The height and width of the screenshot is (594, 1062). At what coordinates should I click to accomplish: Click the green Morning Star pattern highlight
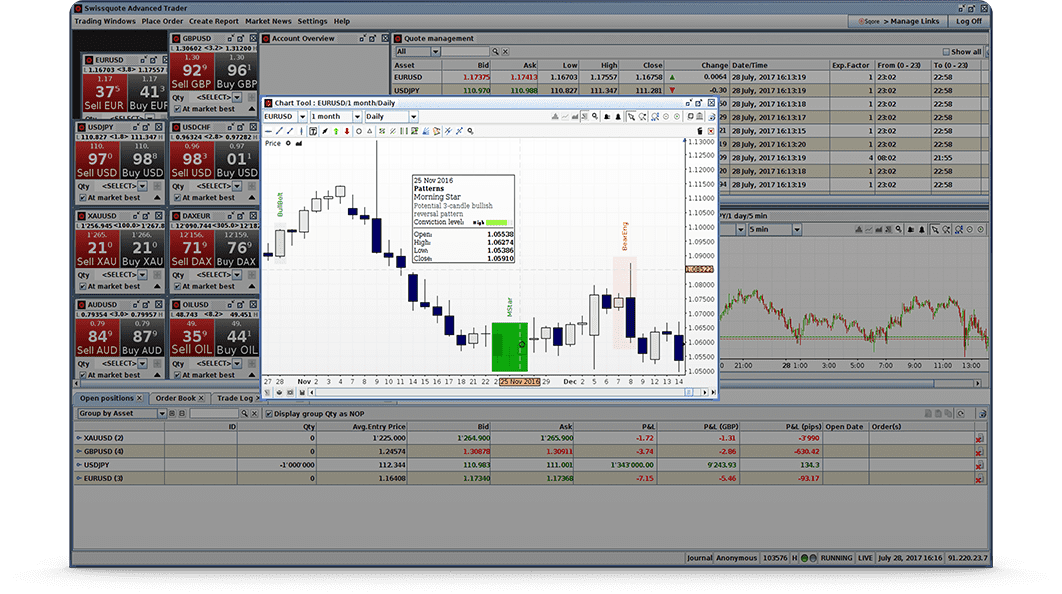click(509, 346)
